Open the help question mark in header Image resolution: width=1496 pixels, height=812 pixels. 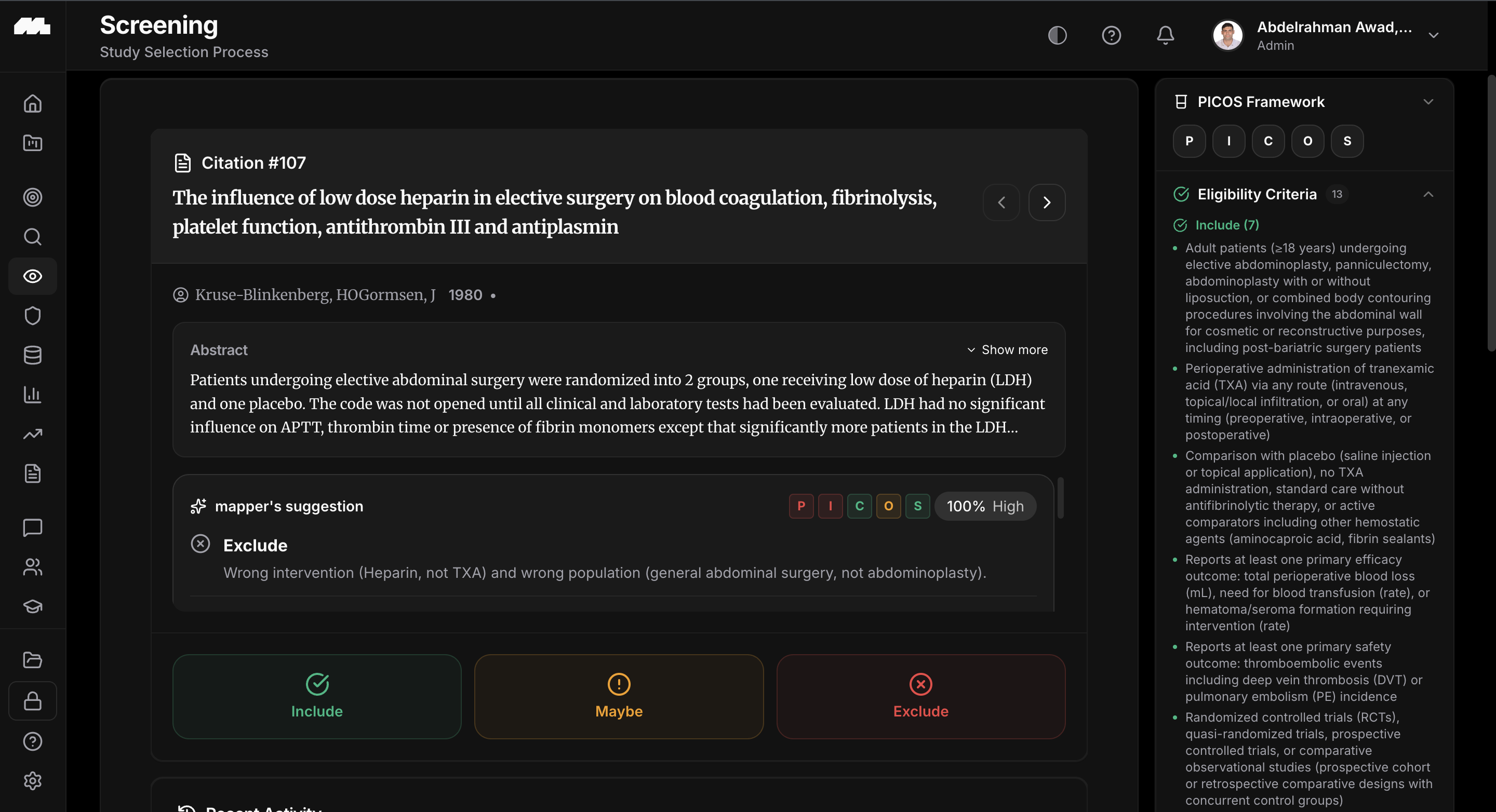click(x=1111, y=35)
